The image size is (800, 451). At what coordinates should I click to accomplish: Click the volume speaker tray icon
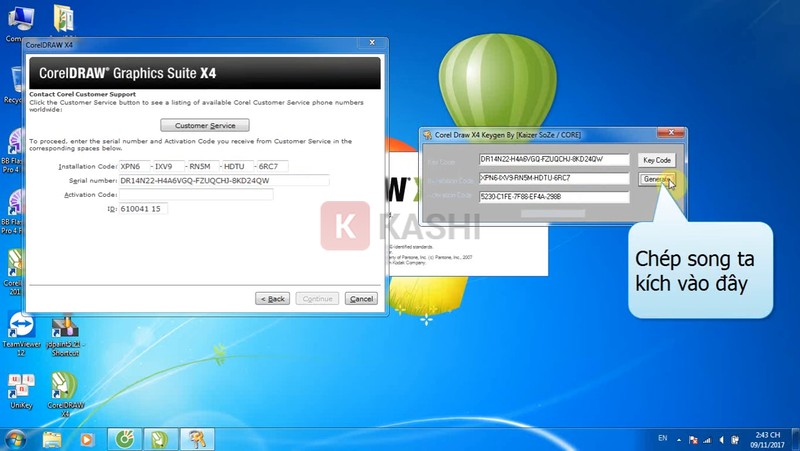[x=721, y=439]
